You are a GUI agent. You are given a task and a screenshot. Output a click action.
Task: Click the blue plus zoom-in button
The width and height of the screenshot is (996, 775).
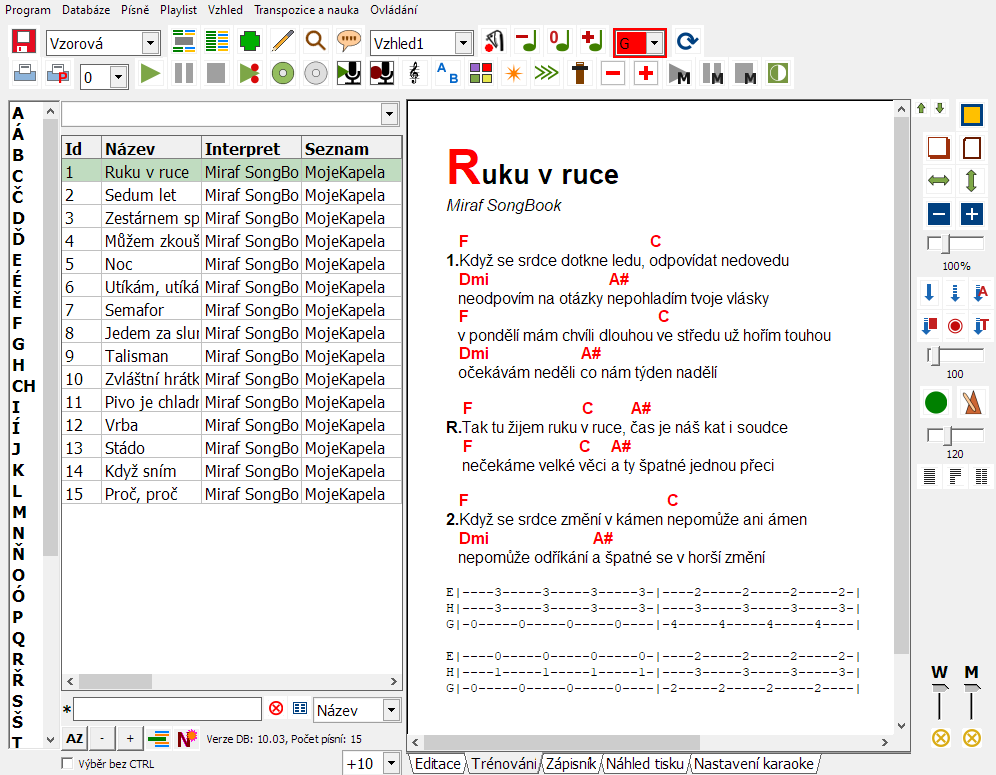pos(971,213)
